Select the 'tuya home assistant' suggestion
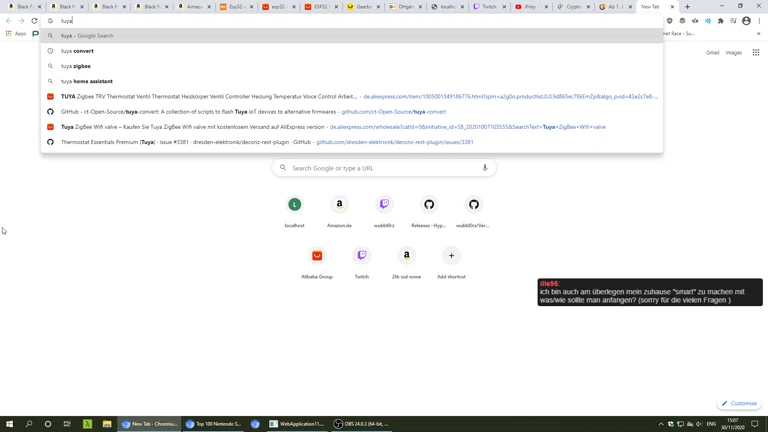Screen dimensions: 768x432 [86, 81]
